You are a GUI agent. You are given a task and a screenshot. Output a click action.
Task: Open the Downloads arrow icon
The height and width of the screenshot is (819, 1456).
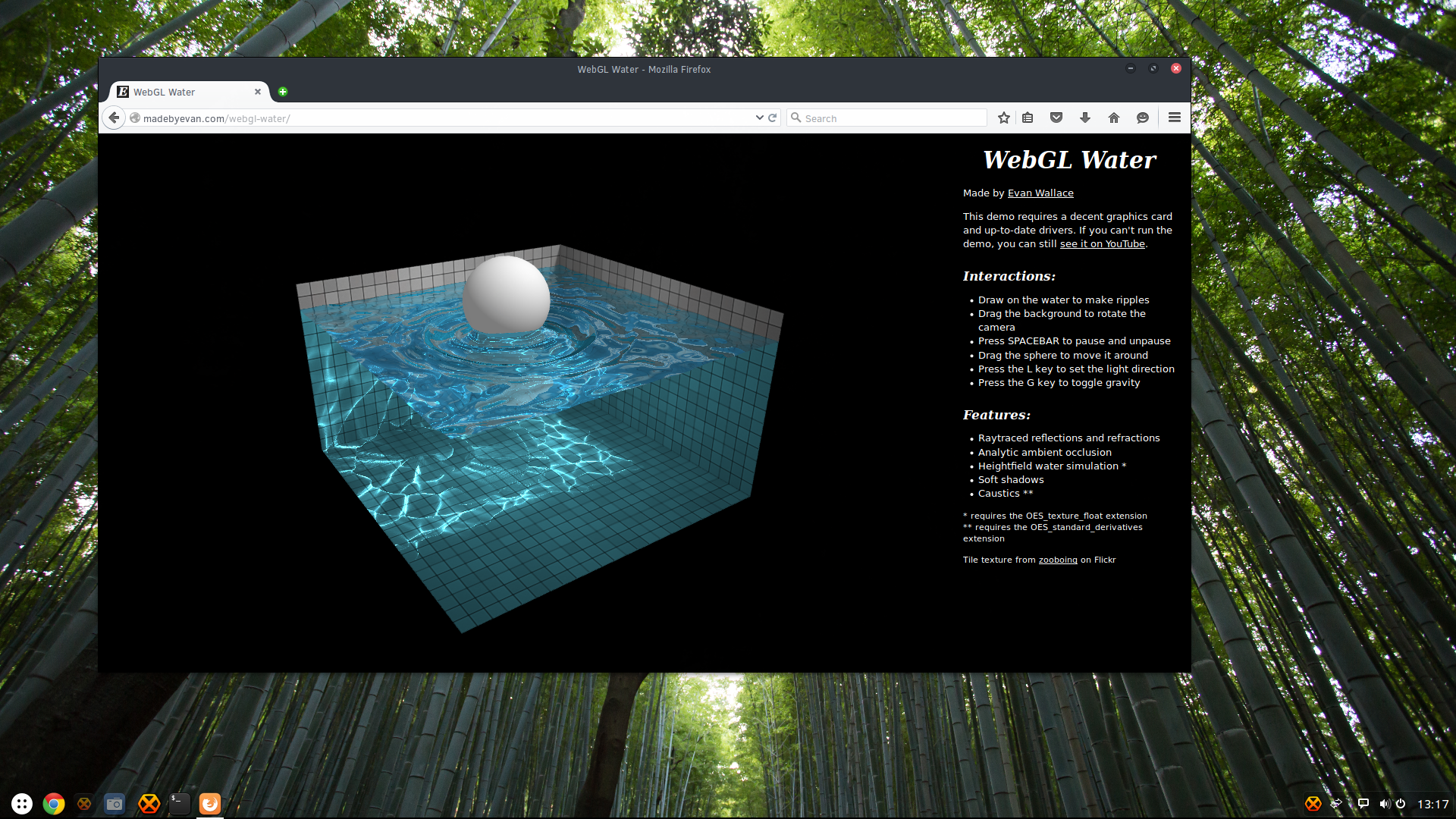pyautogui.click(x=1085, y=118)
